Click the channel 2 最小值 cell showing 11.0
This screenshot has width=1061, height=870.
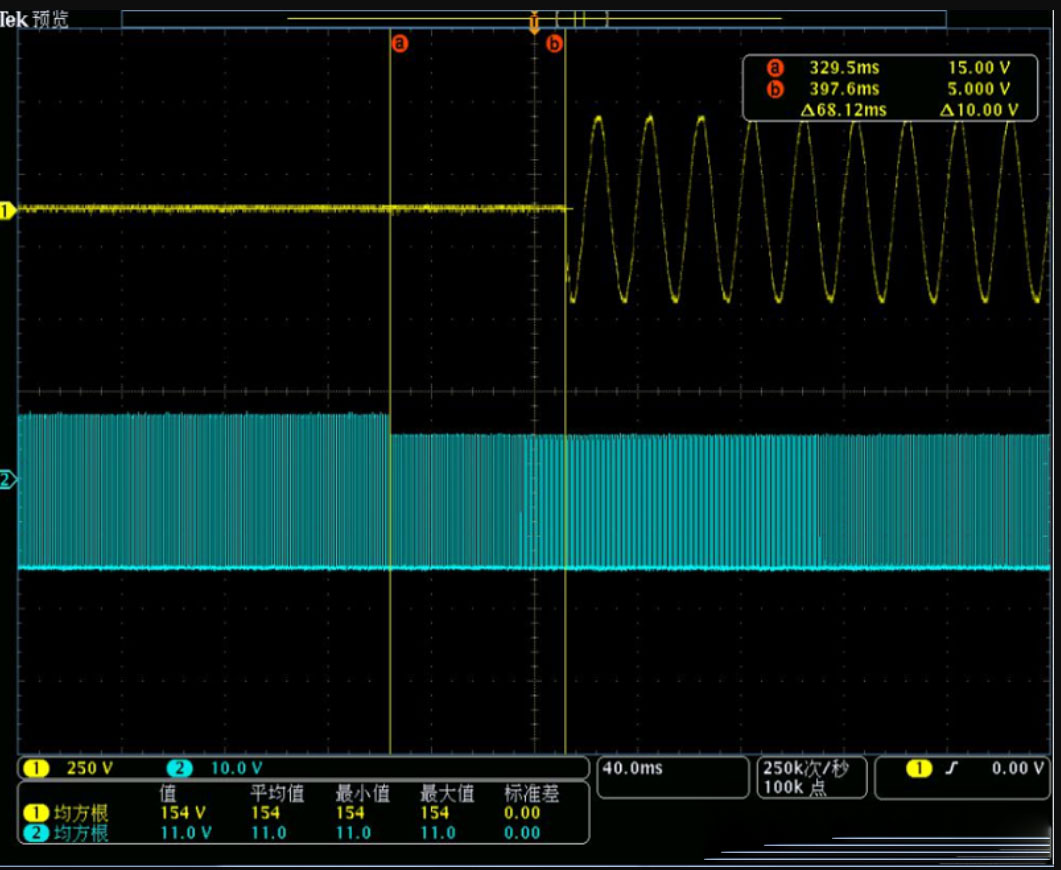click(353, 833)
